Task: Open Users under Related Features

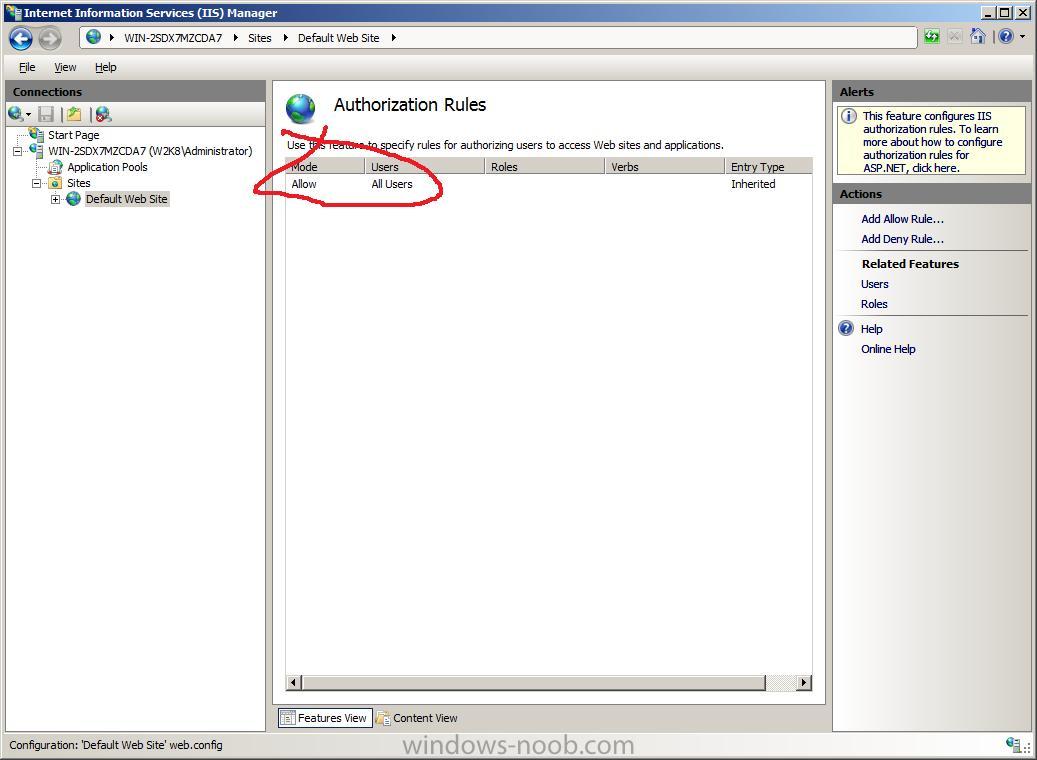Action: 874,284
